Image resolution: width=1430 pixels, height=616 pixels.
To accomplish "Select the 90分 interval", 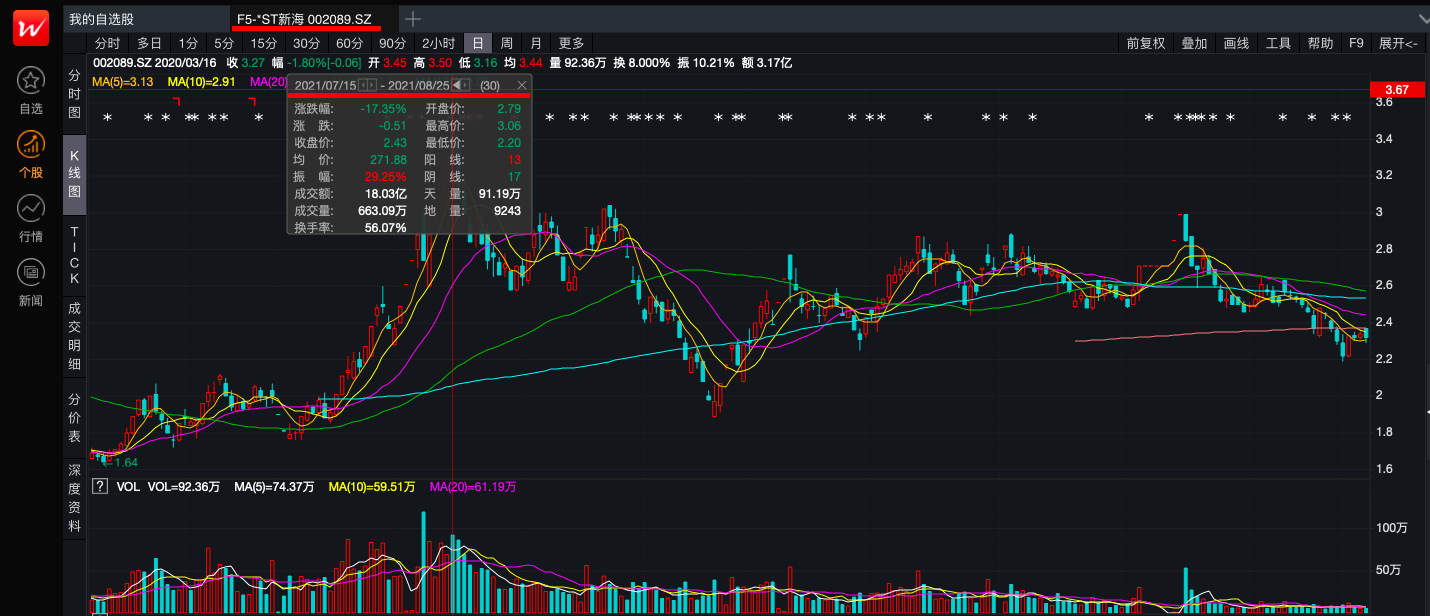I will click(x=393, y=43).
